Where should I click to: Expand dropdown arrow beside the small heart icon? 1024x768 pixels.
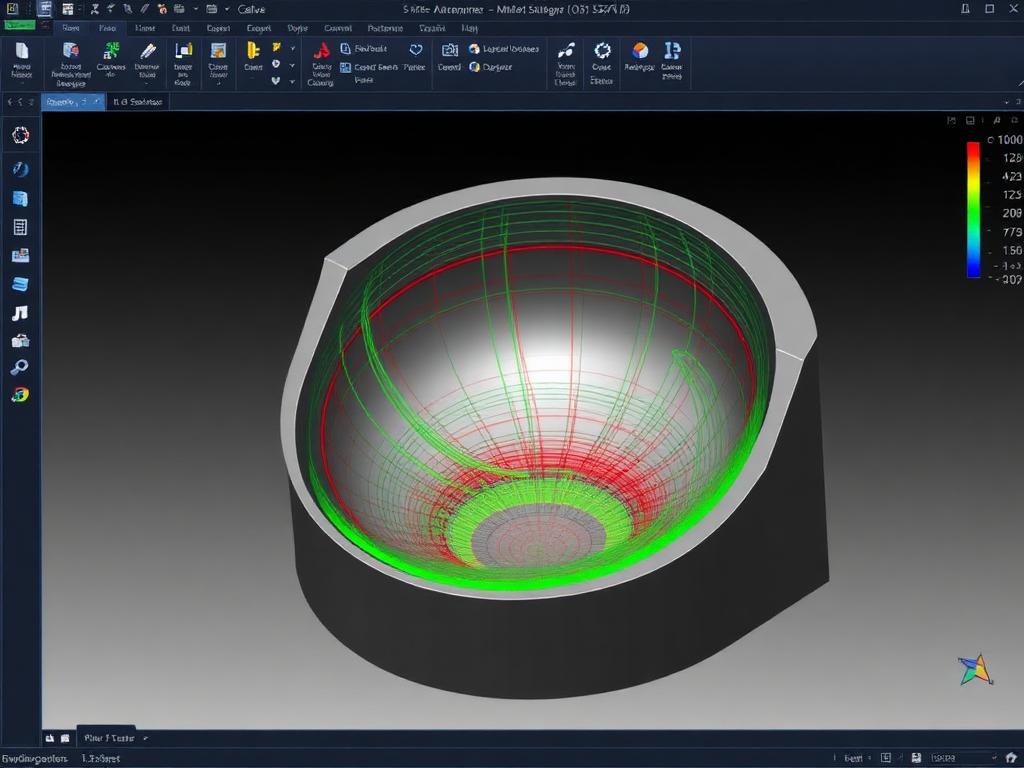point(293,82)
